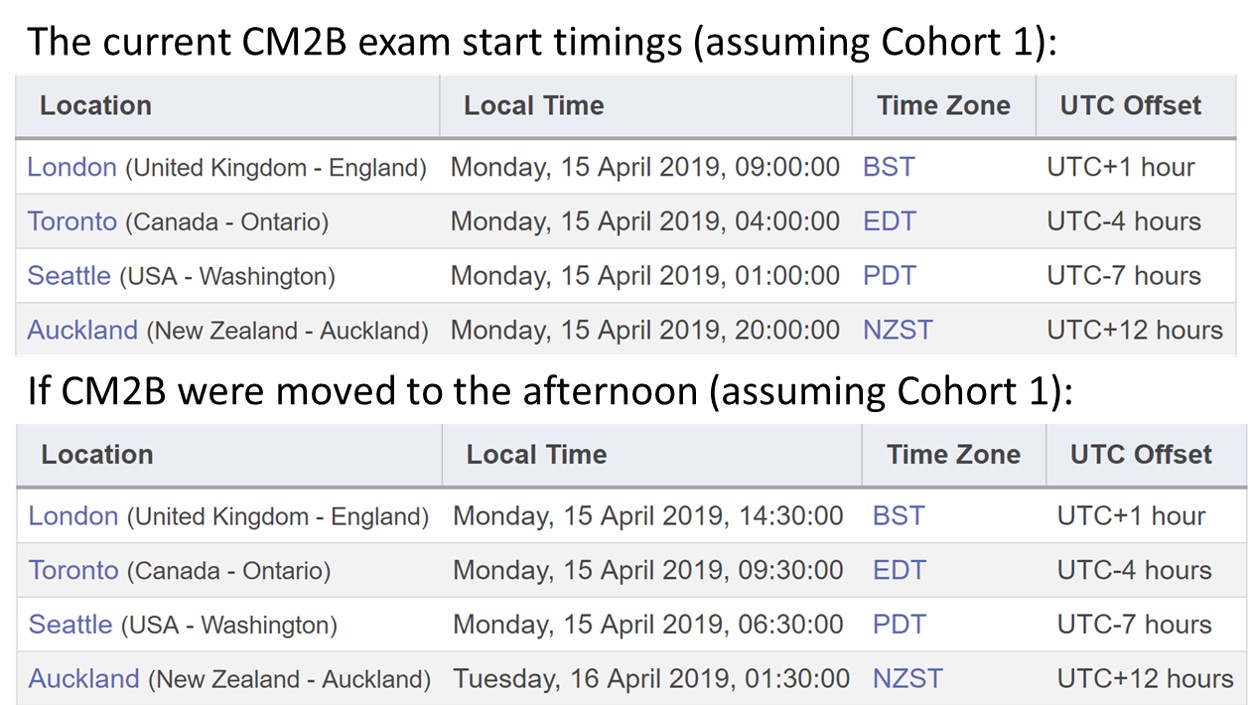Image resolution: width=1252 pixels, height=705 pixels.
Task: Open the Auckland link in first table
Action: click(82, 329)
